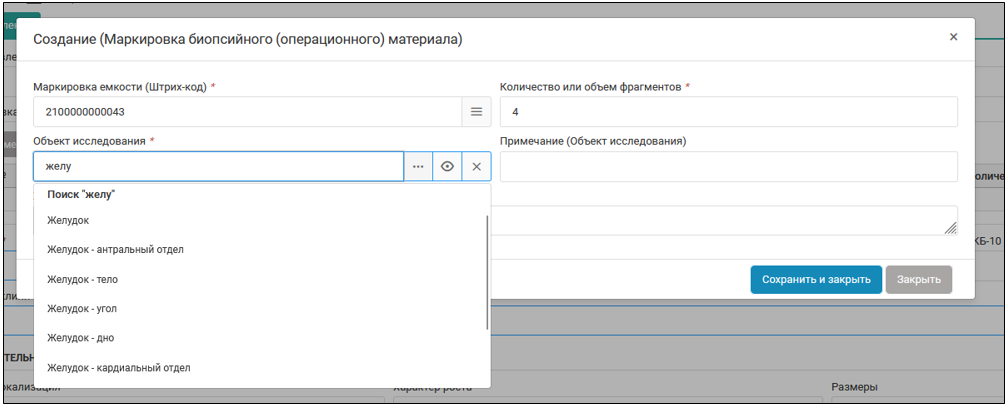
Task: Click the dropdown list scrollbar
Action: tap(487, 270)
